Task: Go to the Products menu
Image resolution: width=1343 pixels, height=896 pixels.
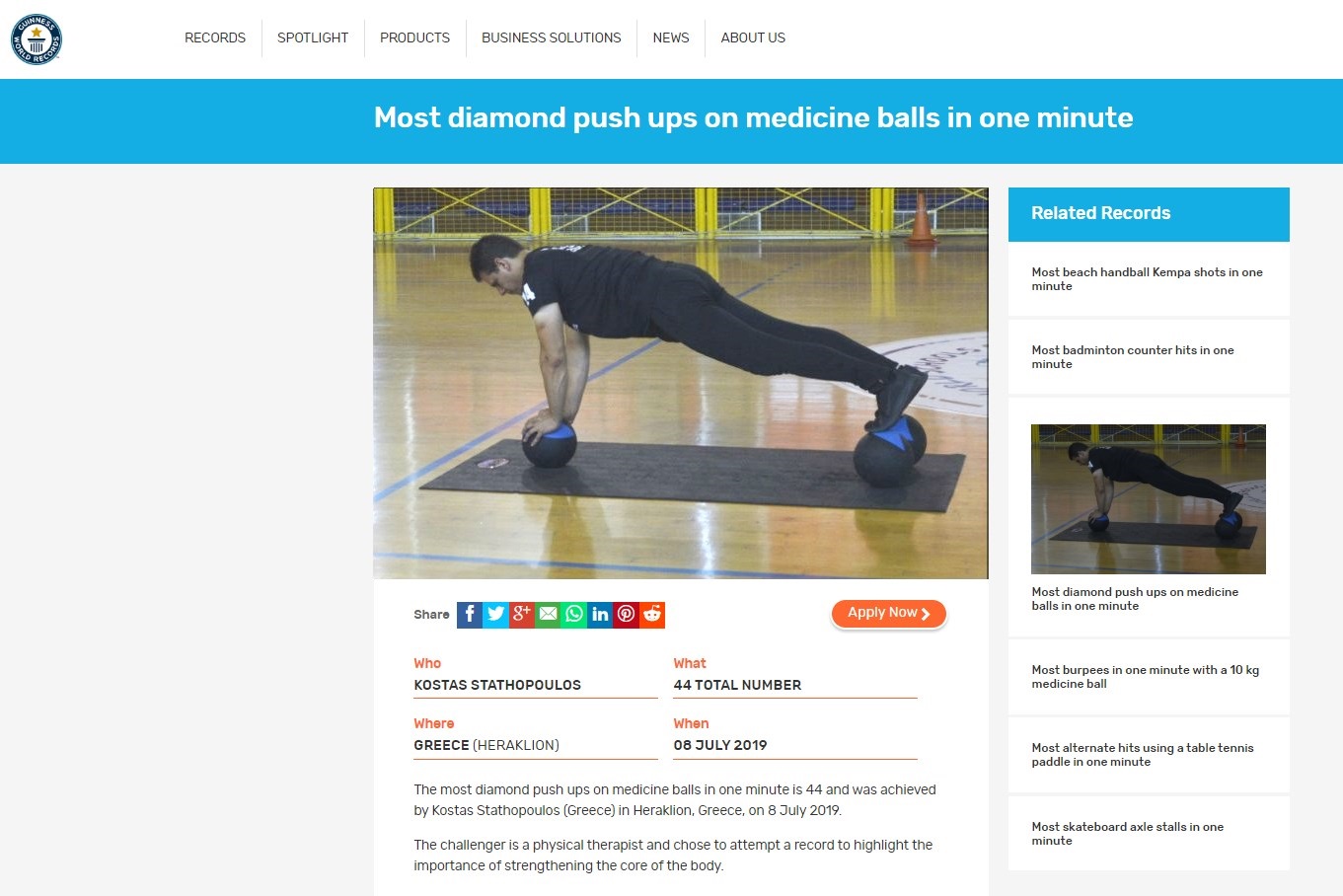Action: [x=414, y=37]
